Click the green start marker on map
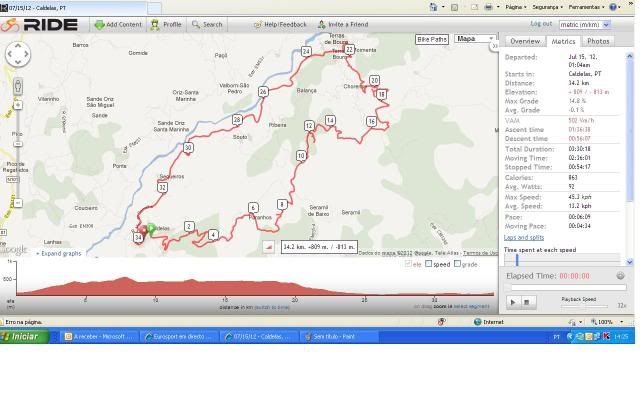Image resolution: width=640 pixels, height=400 pixels. click(x=150, y=229)
